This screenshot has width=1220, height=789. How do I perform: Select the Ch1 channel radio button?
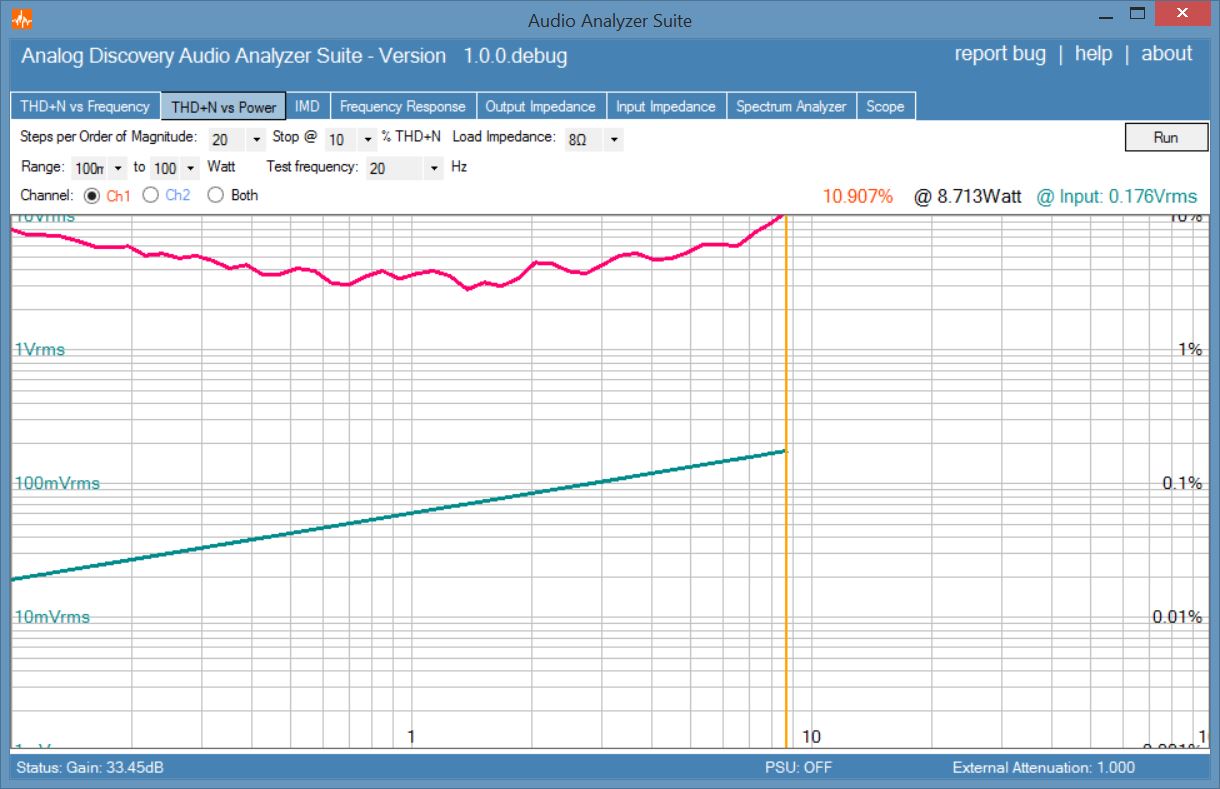(92, 196)
